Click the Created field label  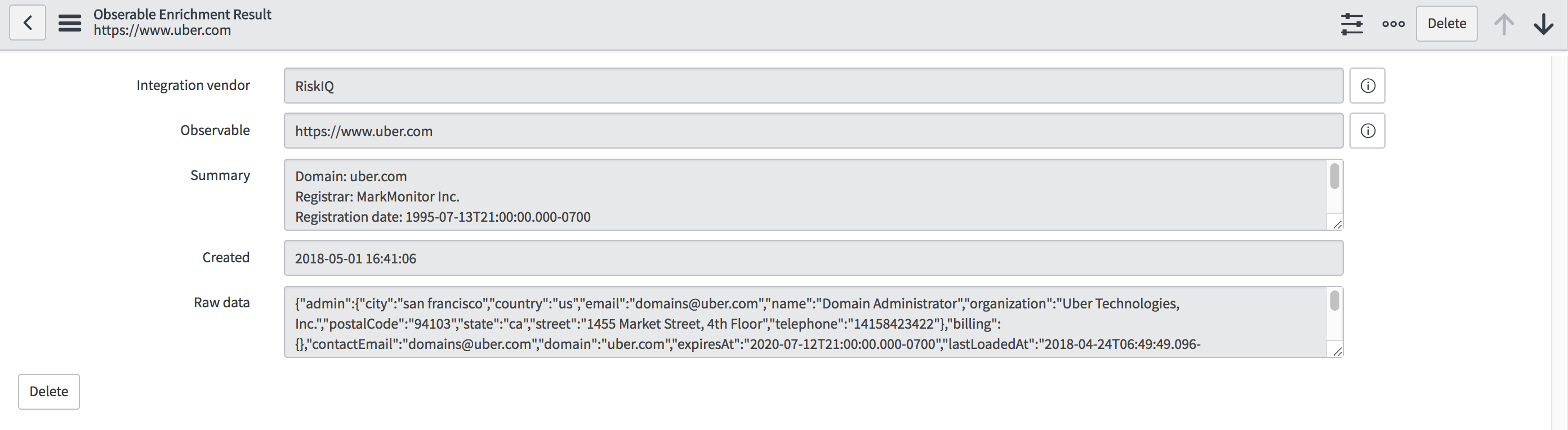[x=226, y=257]
